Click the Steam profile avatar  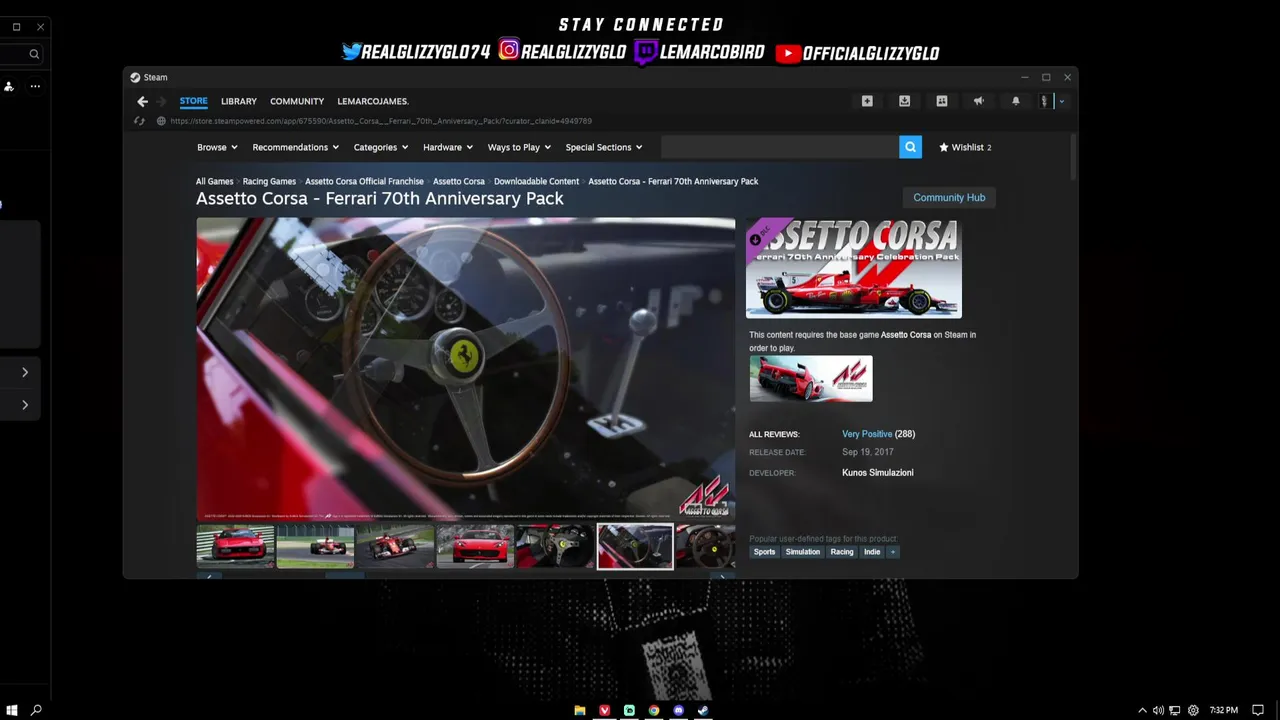pyautogui.click(x=1046, y=101)
